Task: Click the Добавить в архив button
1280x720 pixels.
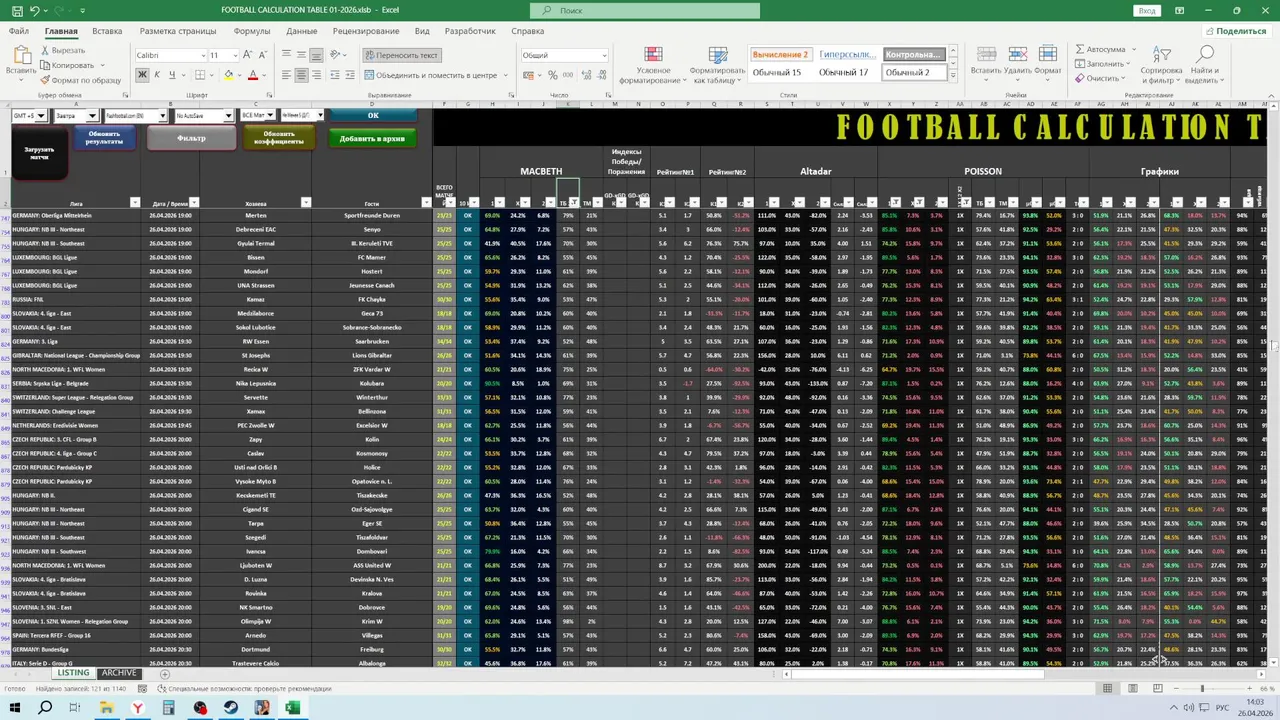Action: 372,139
